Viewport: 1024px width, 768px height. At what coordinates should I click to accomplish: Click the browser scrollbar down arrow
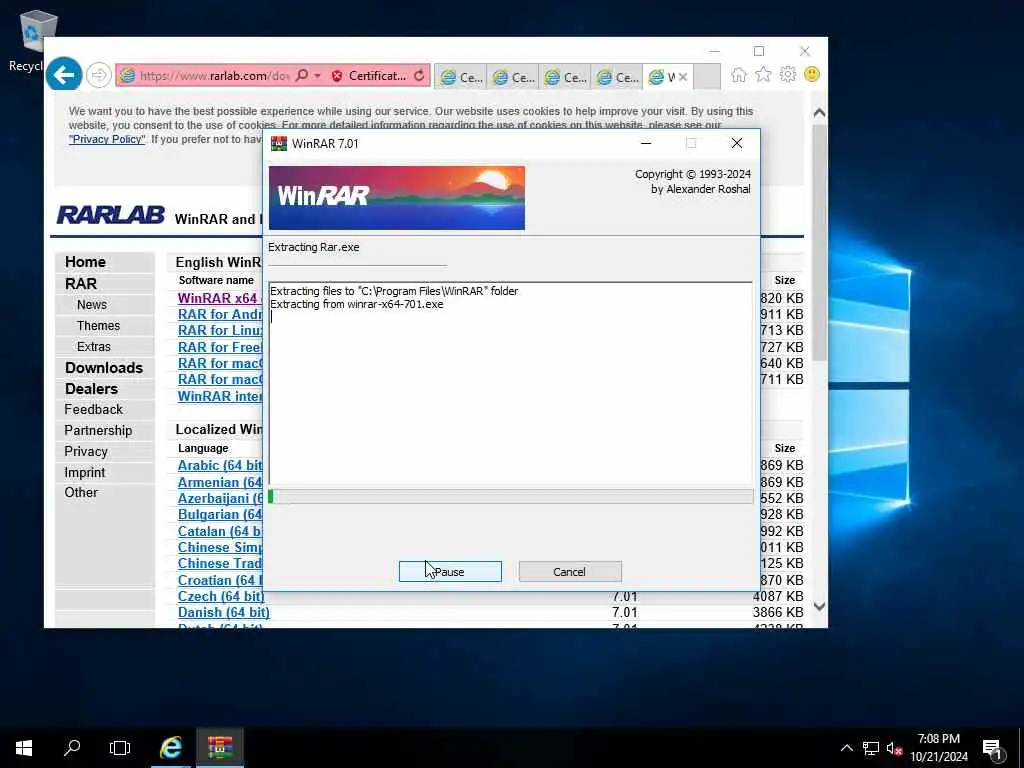point(819,607)
